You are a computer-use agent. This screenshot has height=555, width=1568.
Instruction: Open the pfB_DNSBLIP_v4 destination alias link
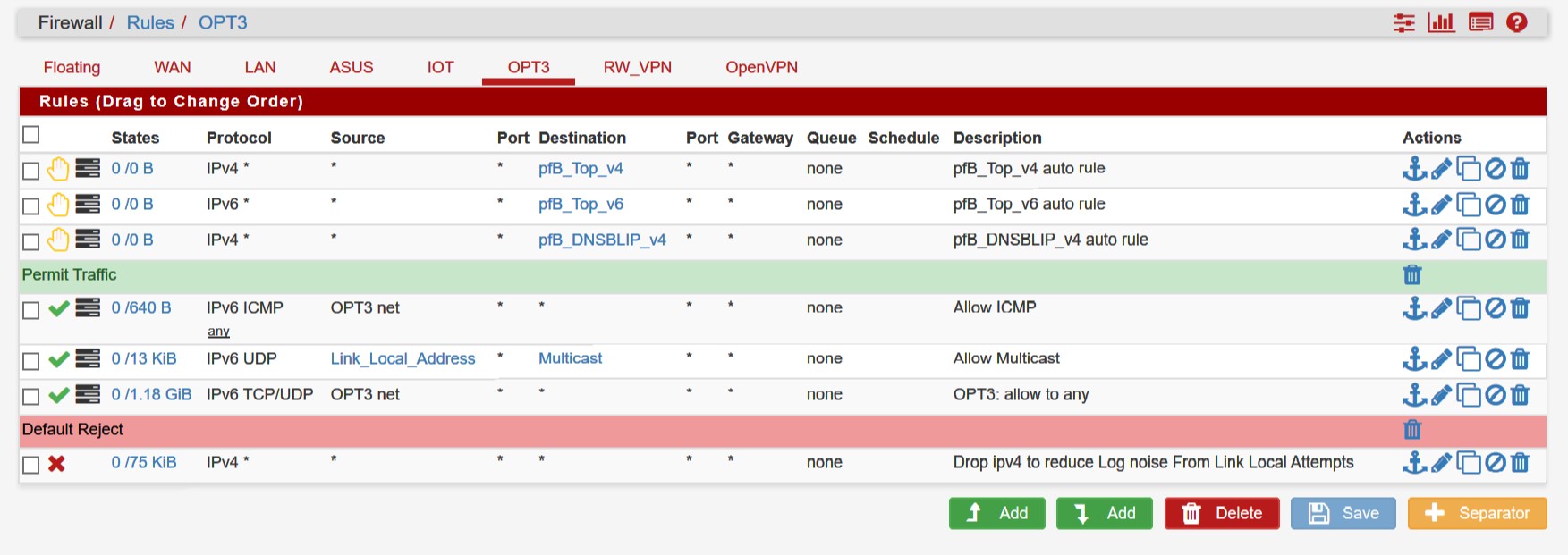pos(602,240)
